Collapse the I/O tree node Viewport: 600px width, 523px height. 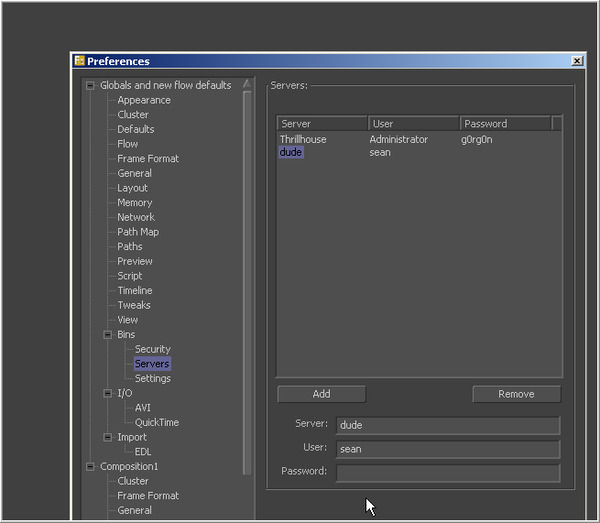pyautogui.click(x=108, y=393)
